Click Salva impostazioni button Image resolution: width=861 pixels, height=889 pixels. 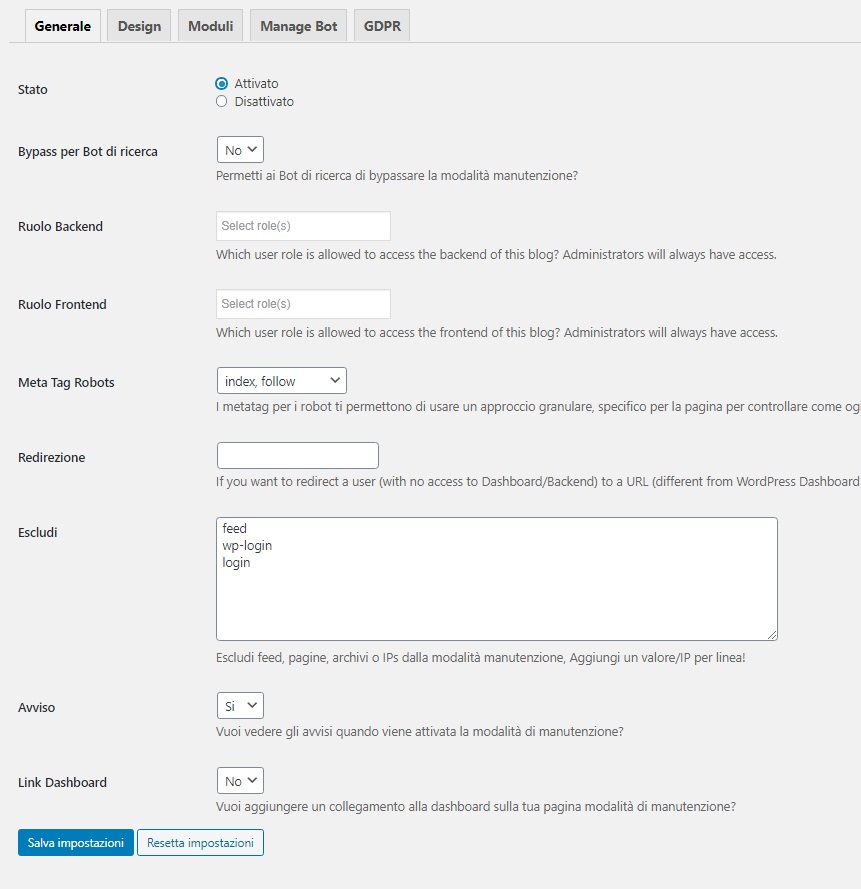pyautogui.click(x=76, y=843)
